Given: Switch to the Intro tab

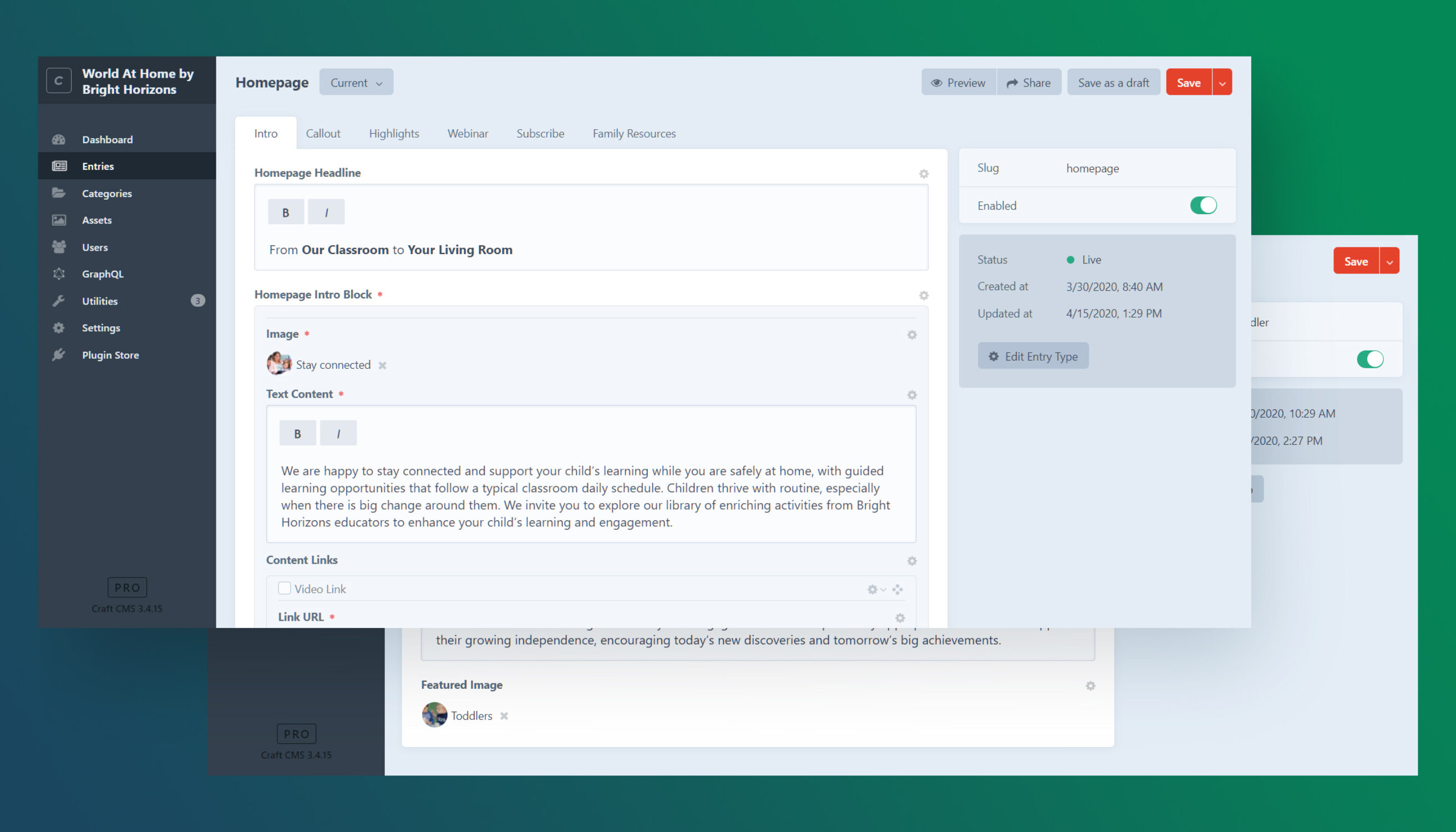Looking at the screenshot, I should click(266, 133).
